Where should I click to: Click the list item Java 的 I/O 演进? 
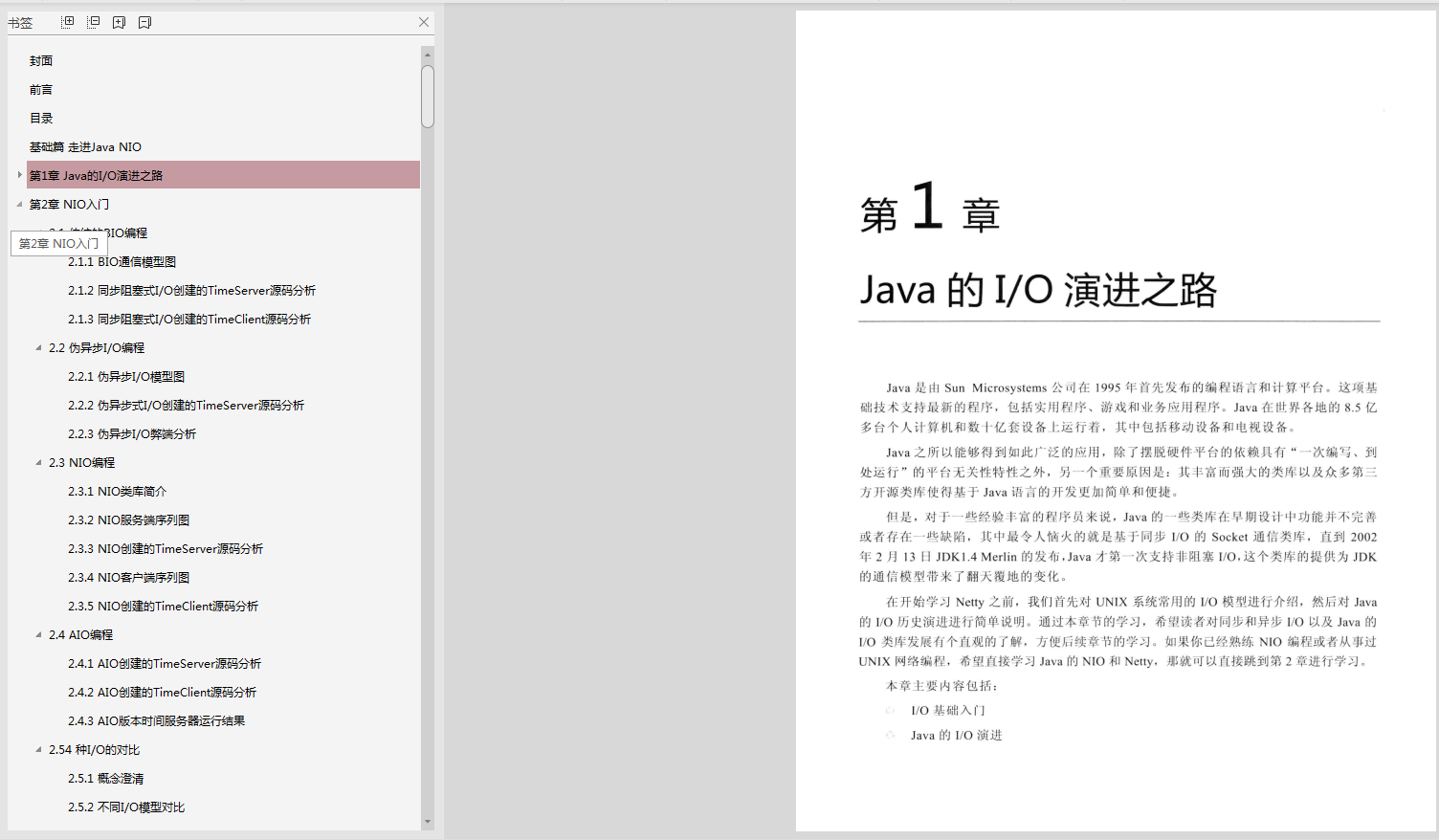pos(957,735)
